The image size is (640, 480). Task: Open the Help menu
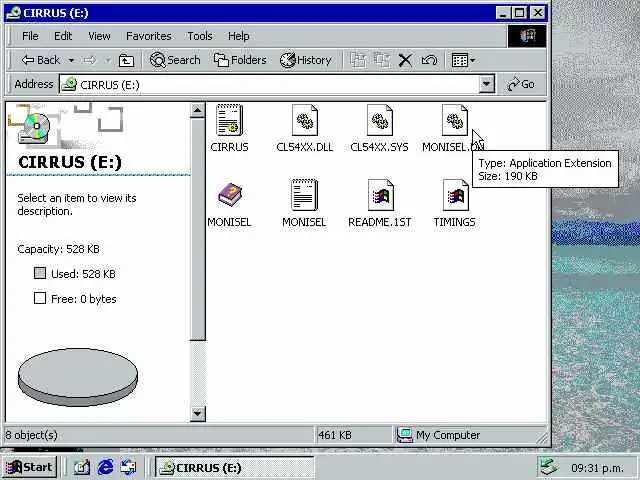pyautogui.click(x=238, y=36)
